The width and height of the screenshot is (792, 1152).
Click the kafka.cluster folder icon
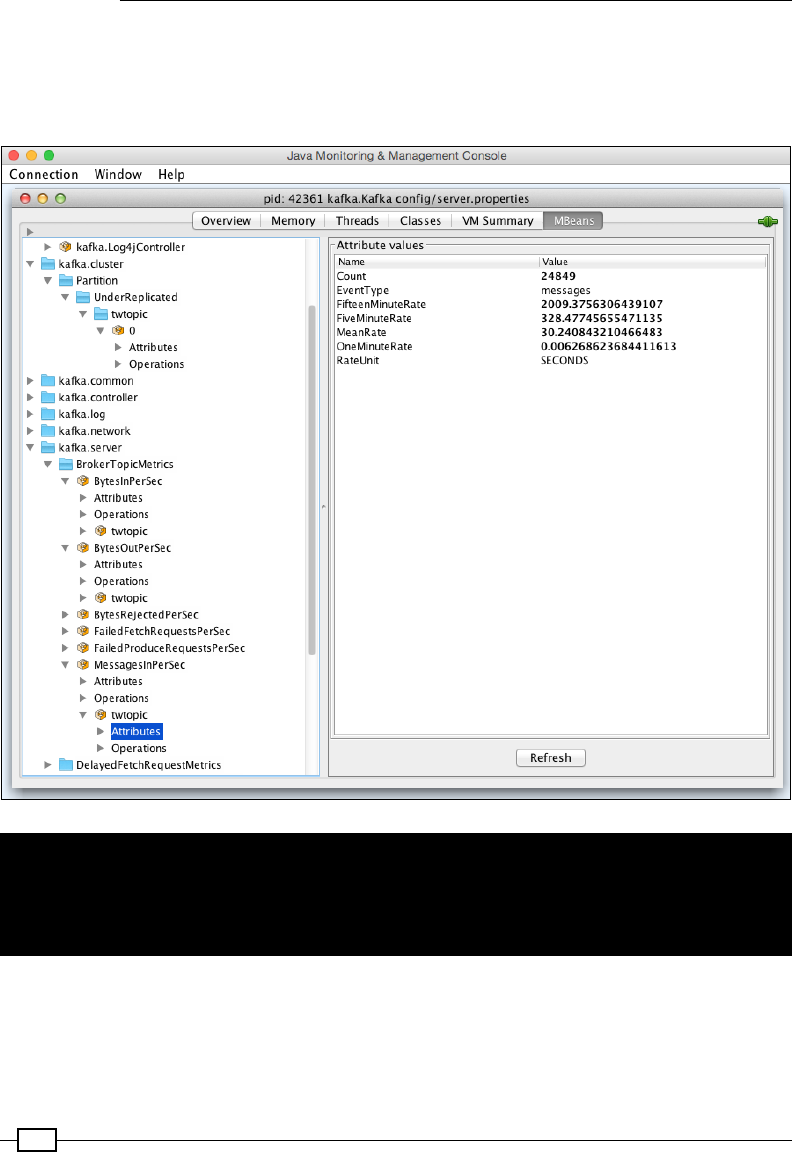tap(48, 264)
